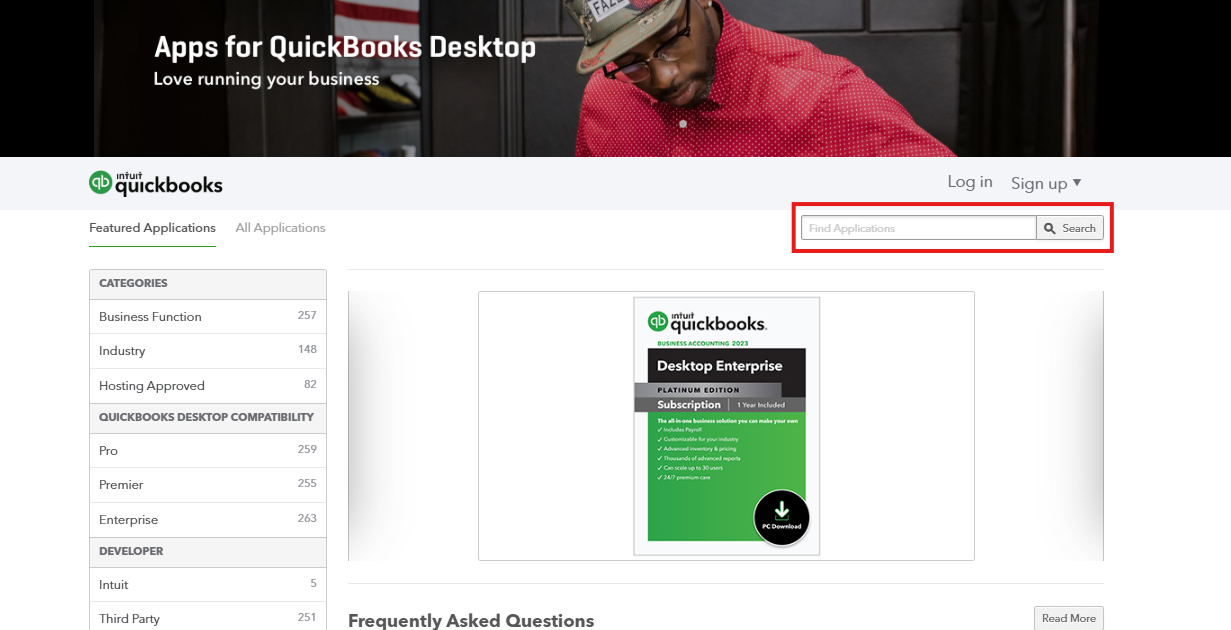The height and width of the screenshot is (630, 1231).
Task: Switch to the All Applications tab
Action: [280, 228]
